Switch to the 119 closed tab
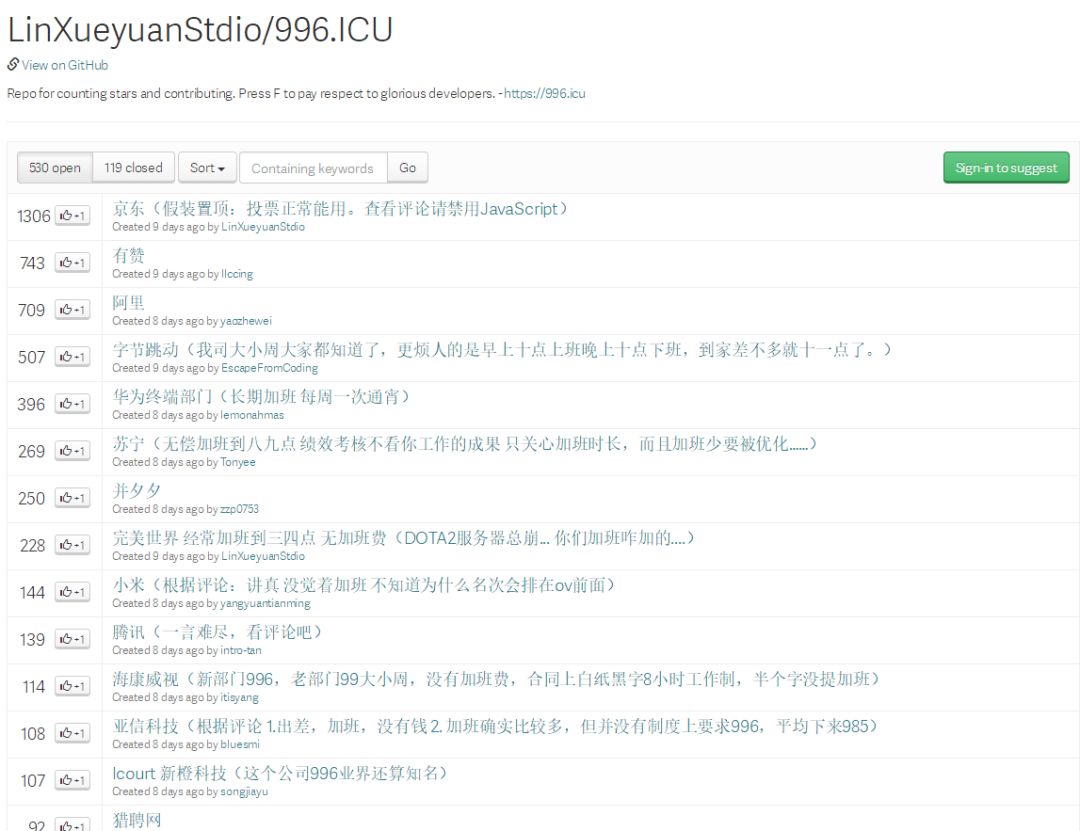 (x=134, y=167)
